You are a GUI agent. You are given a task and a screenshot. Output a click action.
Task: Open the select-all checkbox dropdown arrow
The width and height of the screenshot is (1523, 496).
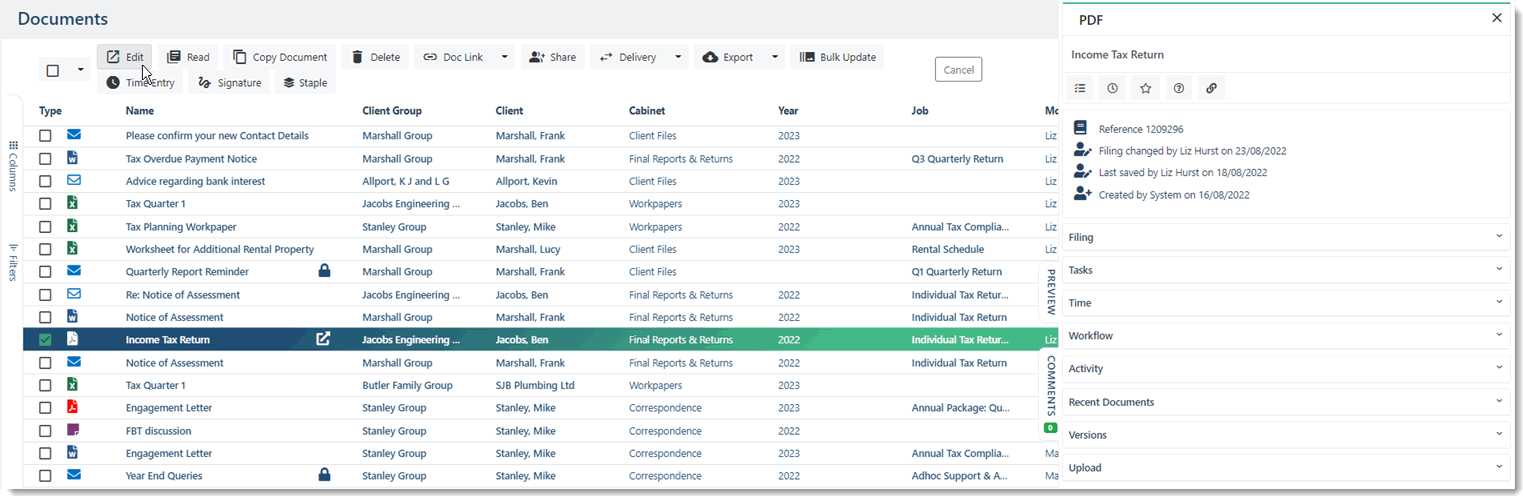coord(80,70)
